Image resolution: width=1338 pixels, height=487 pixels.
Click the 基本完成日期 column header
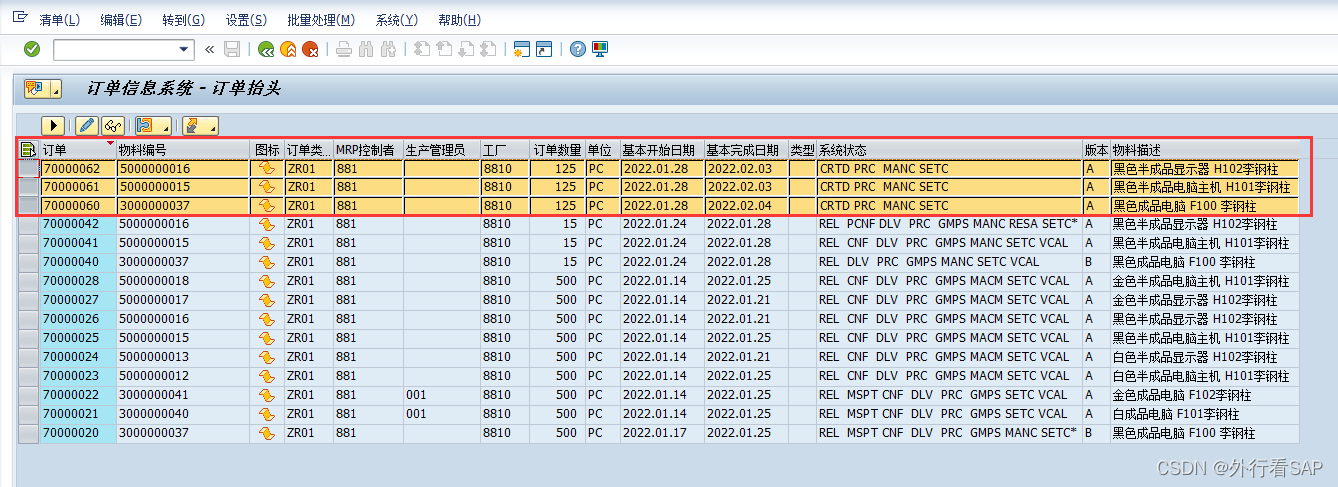[746, 149]
